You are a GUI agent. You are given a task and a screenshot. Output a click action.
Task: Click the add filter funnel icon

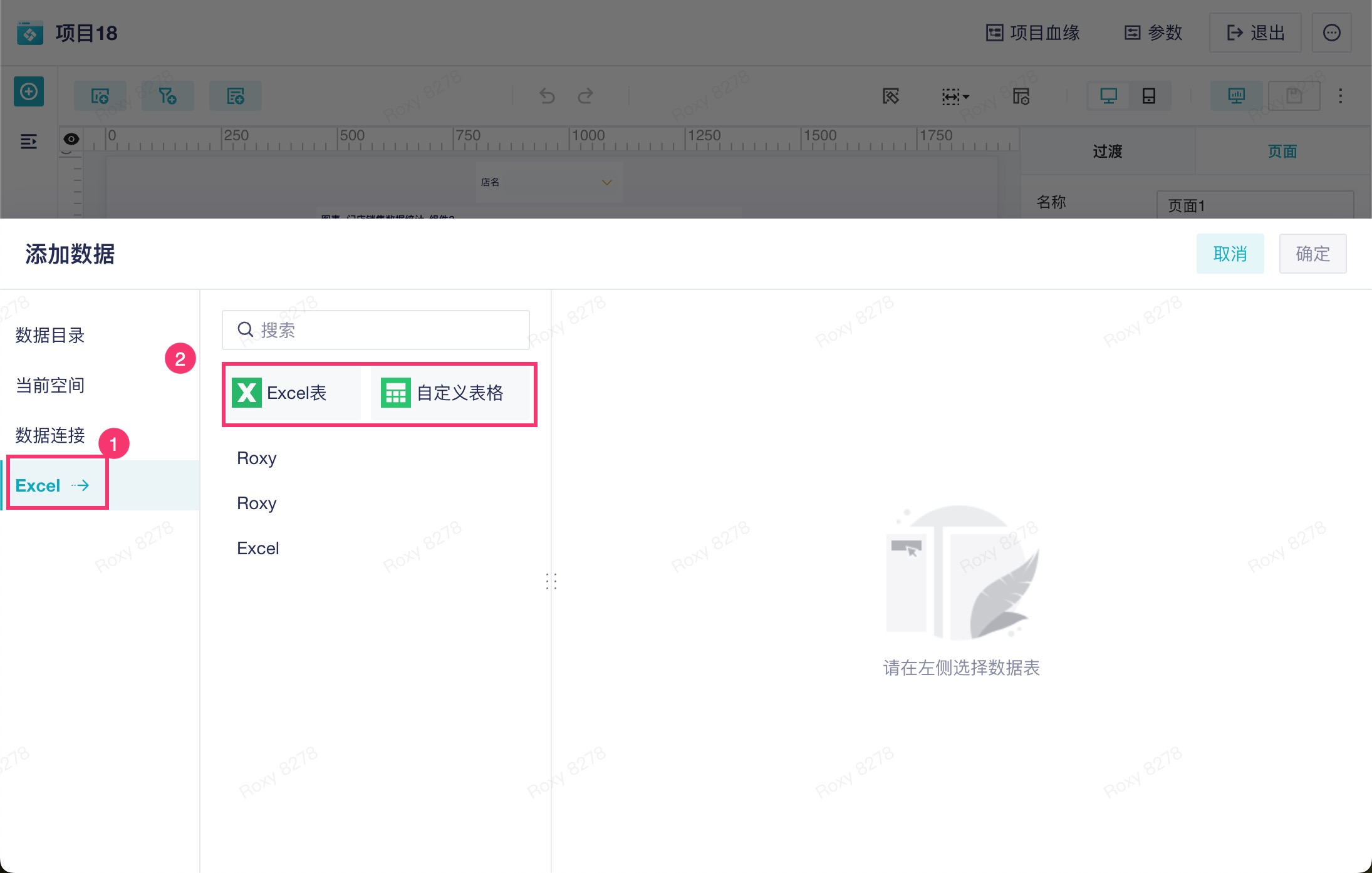pyautogui.click(x=167, y=96)
